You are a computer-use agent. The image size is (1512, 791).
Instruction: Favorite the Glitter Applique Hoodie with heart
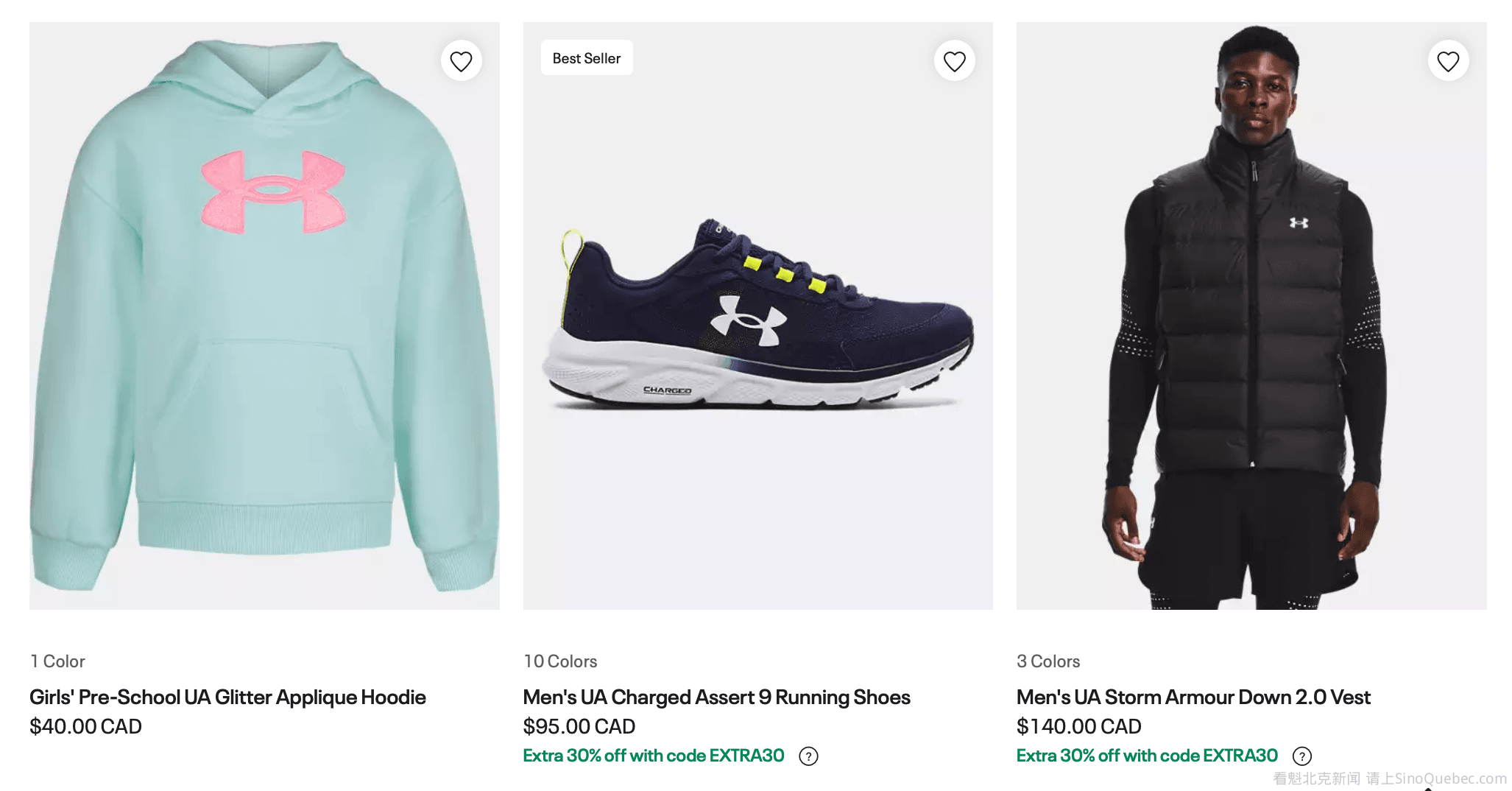(x=461, y=61)
